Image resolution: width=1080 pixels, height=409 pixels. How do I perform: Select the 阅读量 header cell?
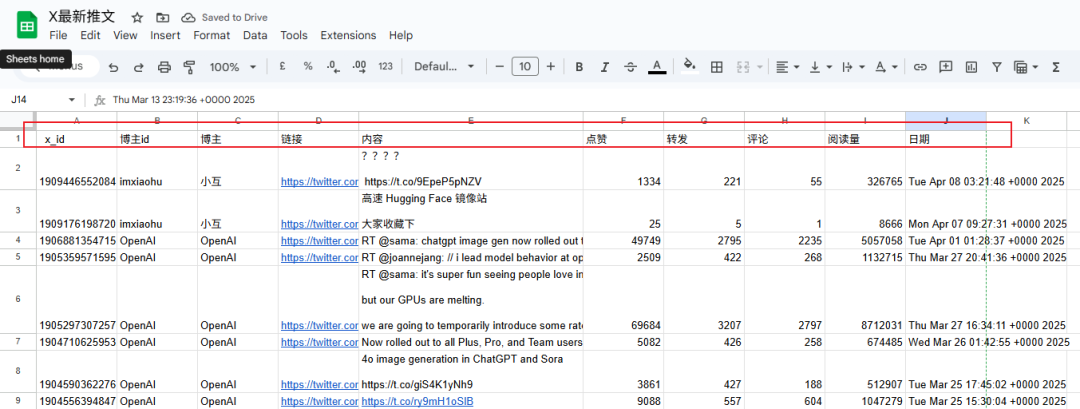(x=865, y=138)
